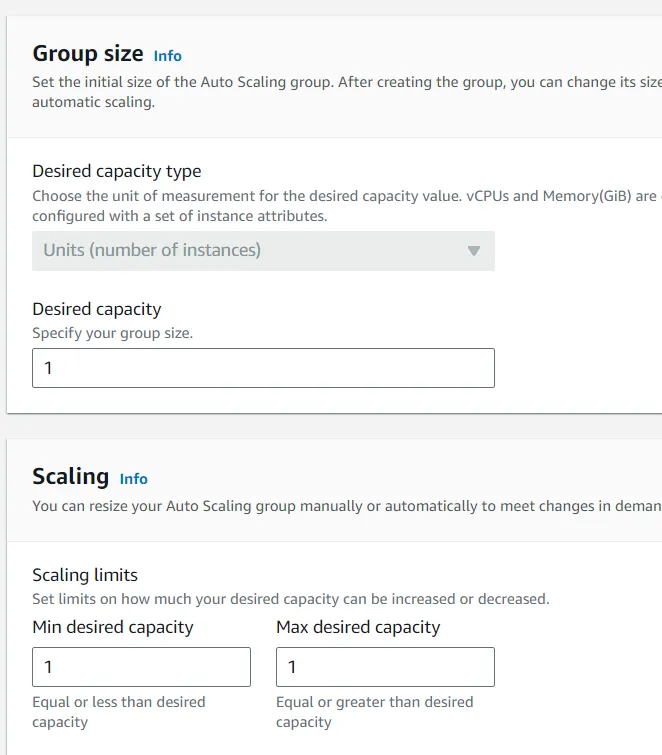Image resolution: width=662 pixels, height=755 pixels.
Task: Click the Scaling section heading
Action: (x=70, y=477)
